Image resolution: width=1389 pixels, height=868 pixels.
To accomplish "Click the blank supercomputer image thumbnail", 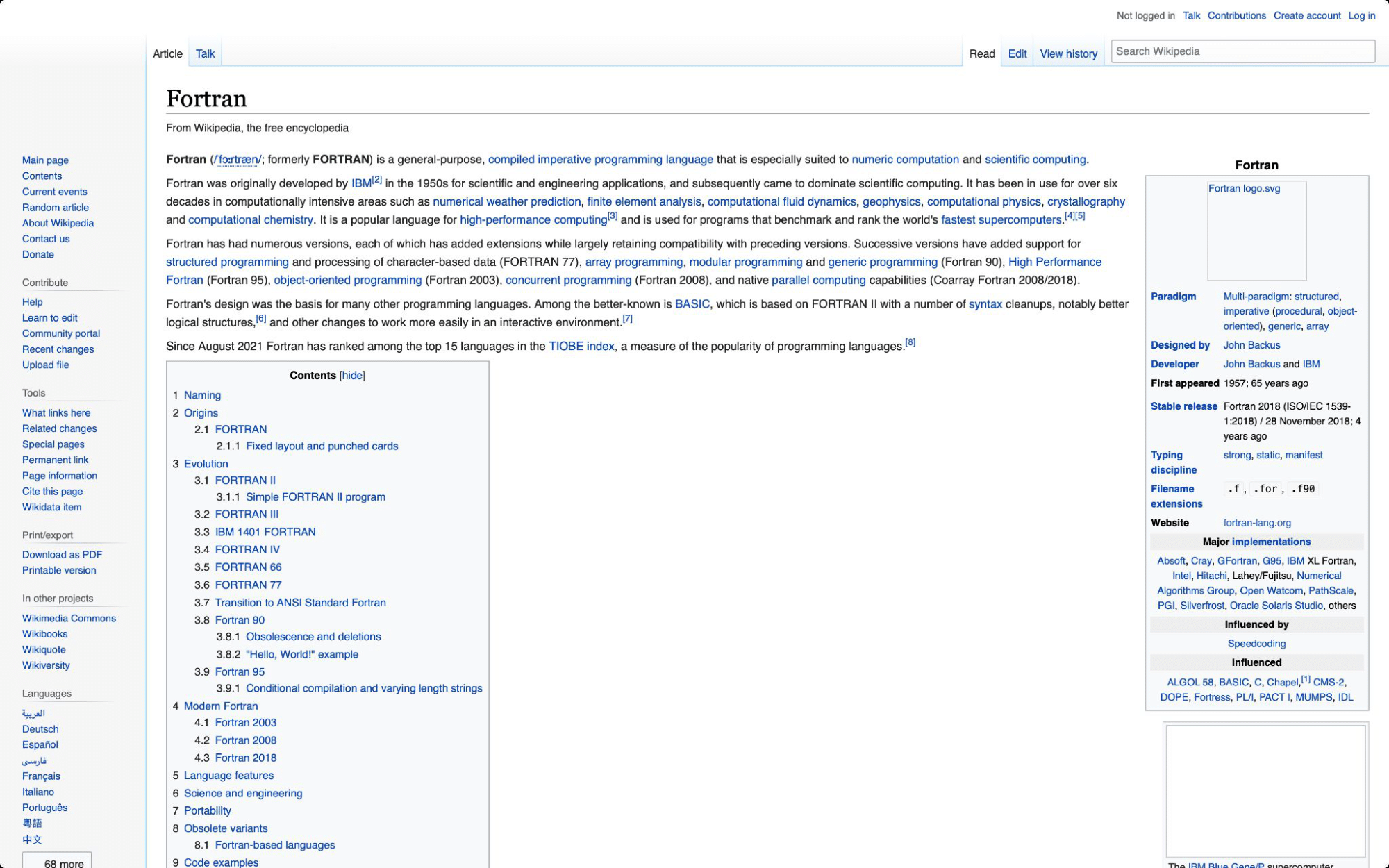I will point(1265,790).
